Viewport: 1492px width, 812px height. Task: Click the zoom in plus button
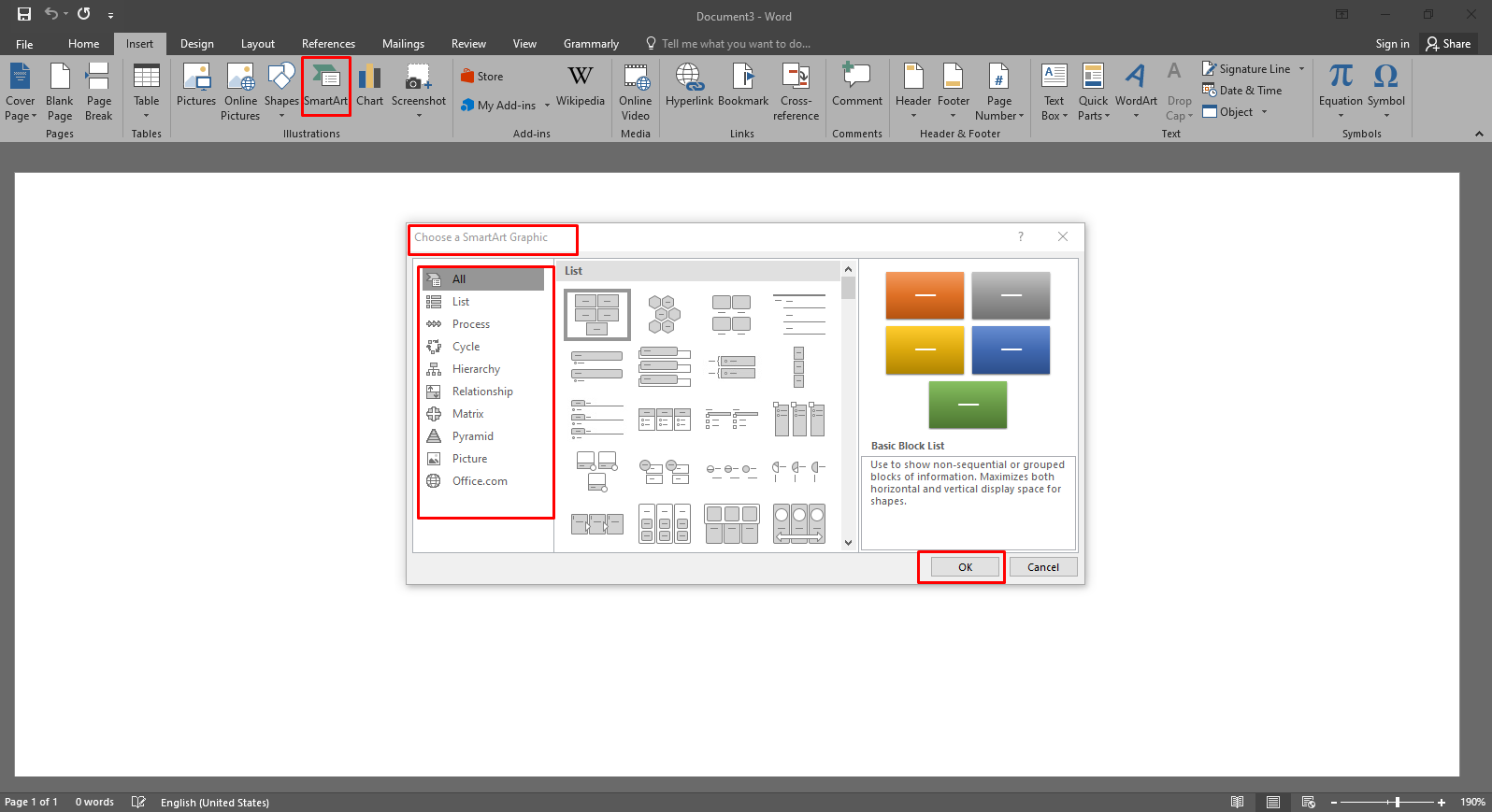click(x=1442, y=802)
